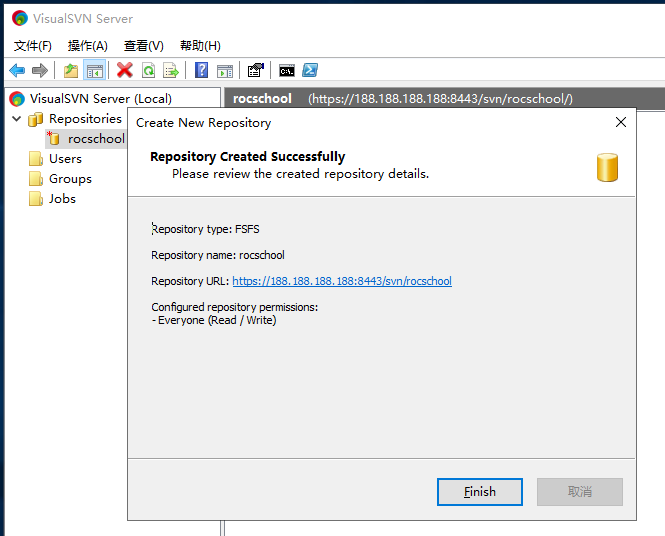Open the 文件(F) menu
665x536 pixels.
[x=33, y=46]
